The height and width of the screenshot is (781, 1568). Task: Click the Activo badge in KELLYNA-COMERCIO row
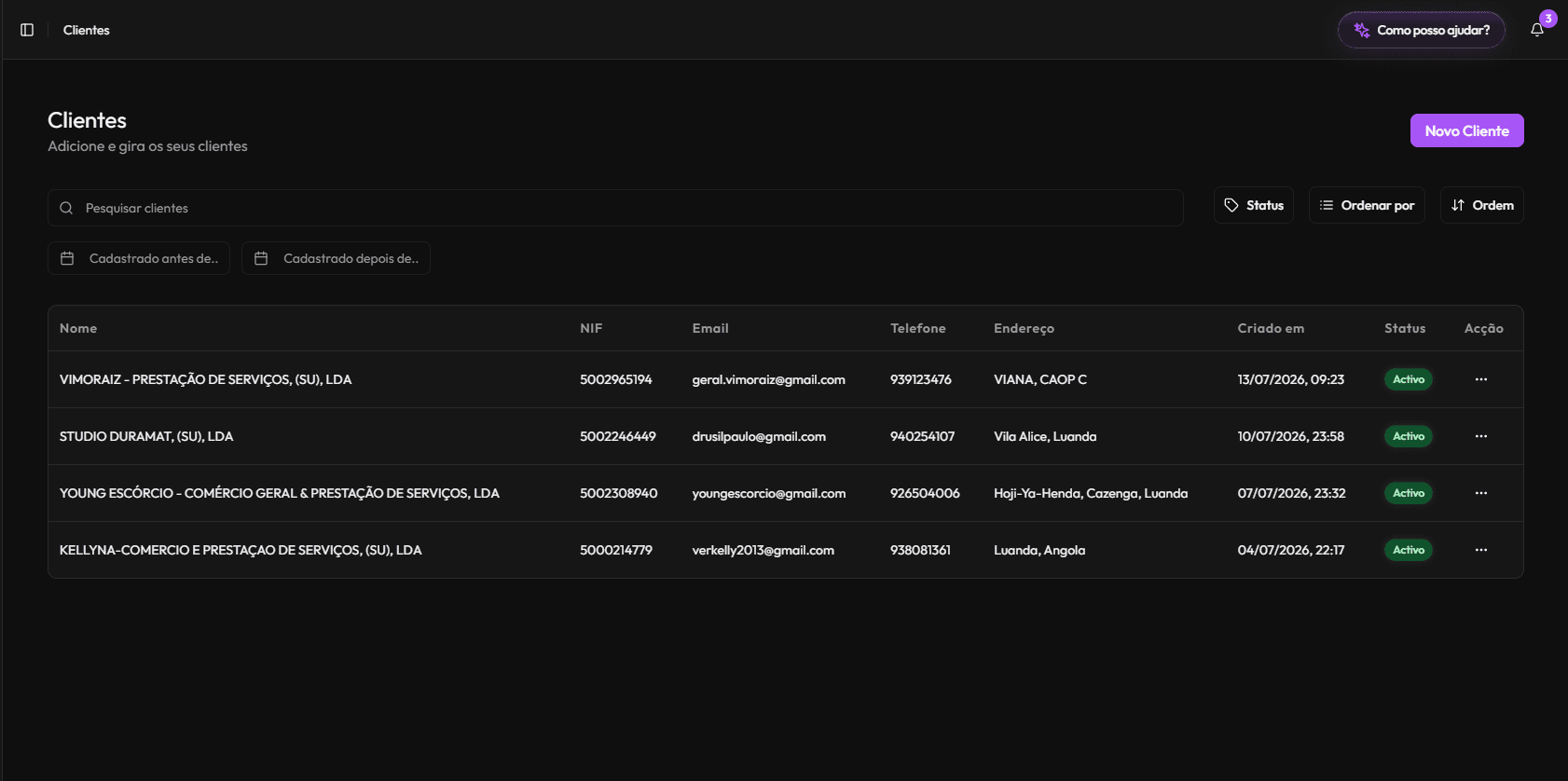point(1409,550)
